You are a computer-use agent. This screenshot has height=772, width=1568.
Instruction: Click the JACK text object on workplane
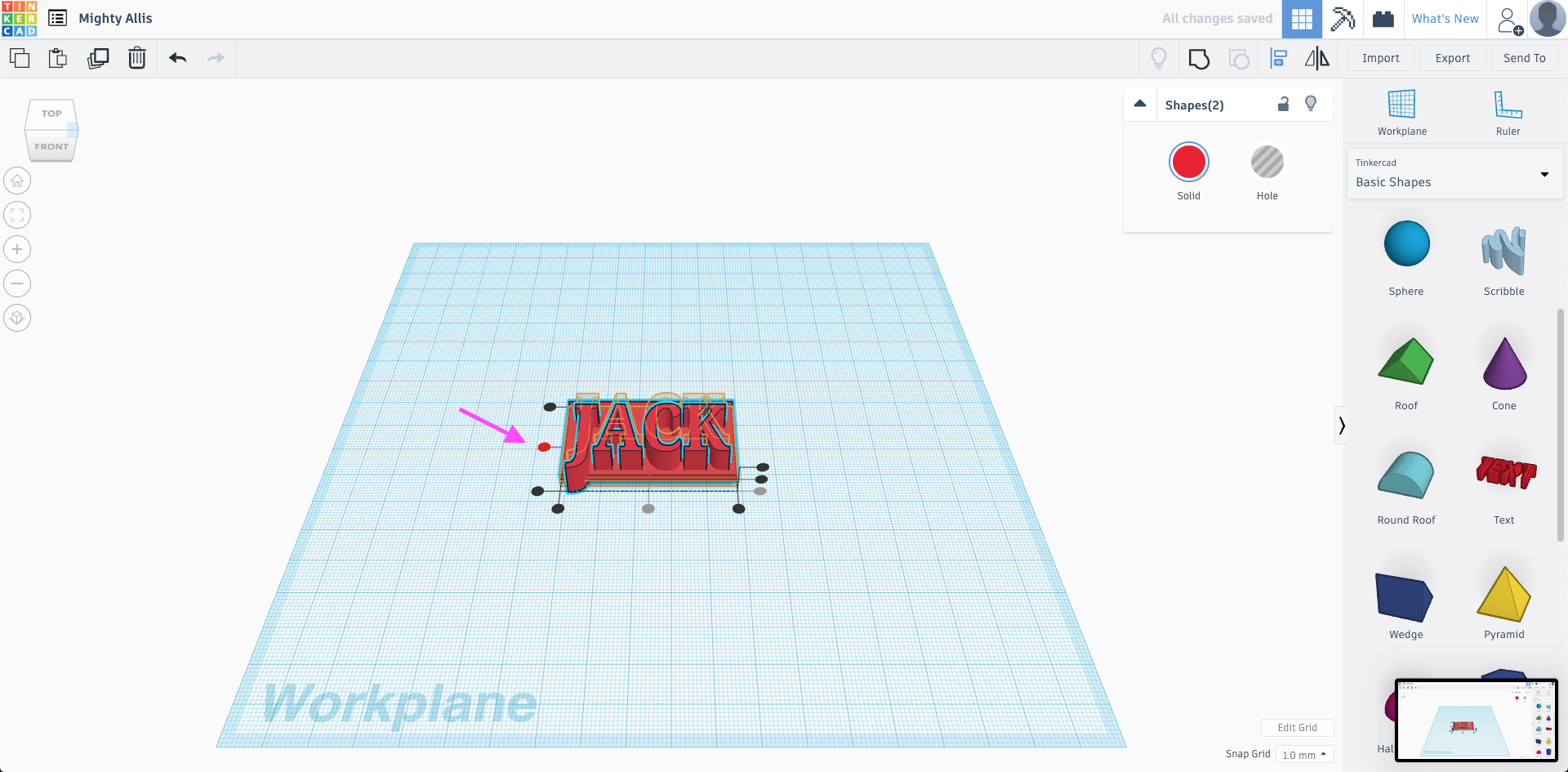coord(650,443)
